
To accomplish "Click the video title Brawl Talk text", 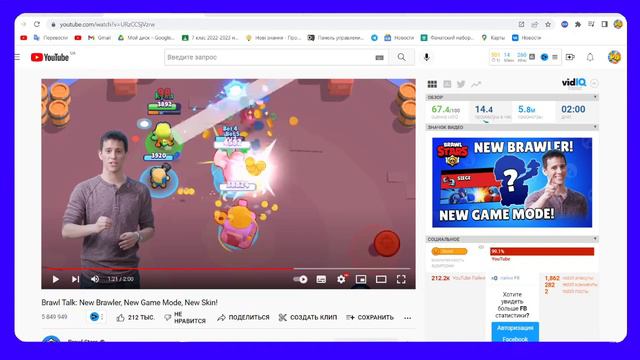I will pyautogui.click(x=129, y=302).
